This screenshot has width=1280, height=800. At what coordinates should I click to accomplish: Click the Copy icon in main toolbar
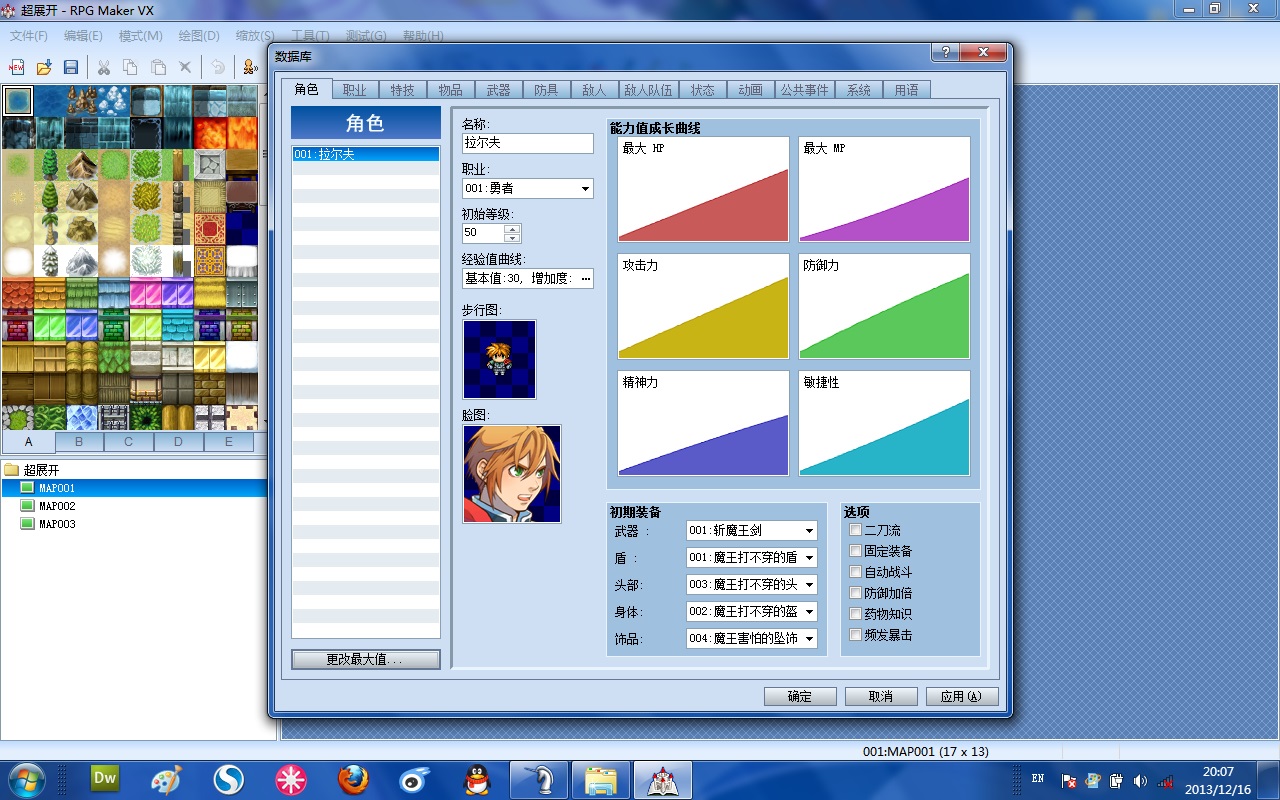point(130,67)
